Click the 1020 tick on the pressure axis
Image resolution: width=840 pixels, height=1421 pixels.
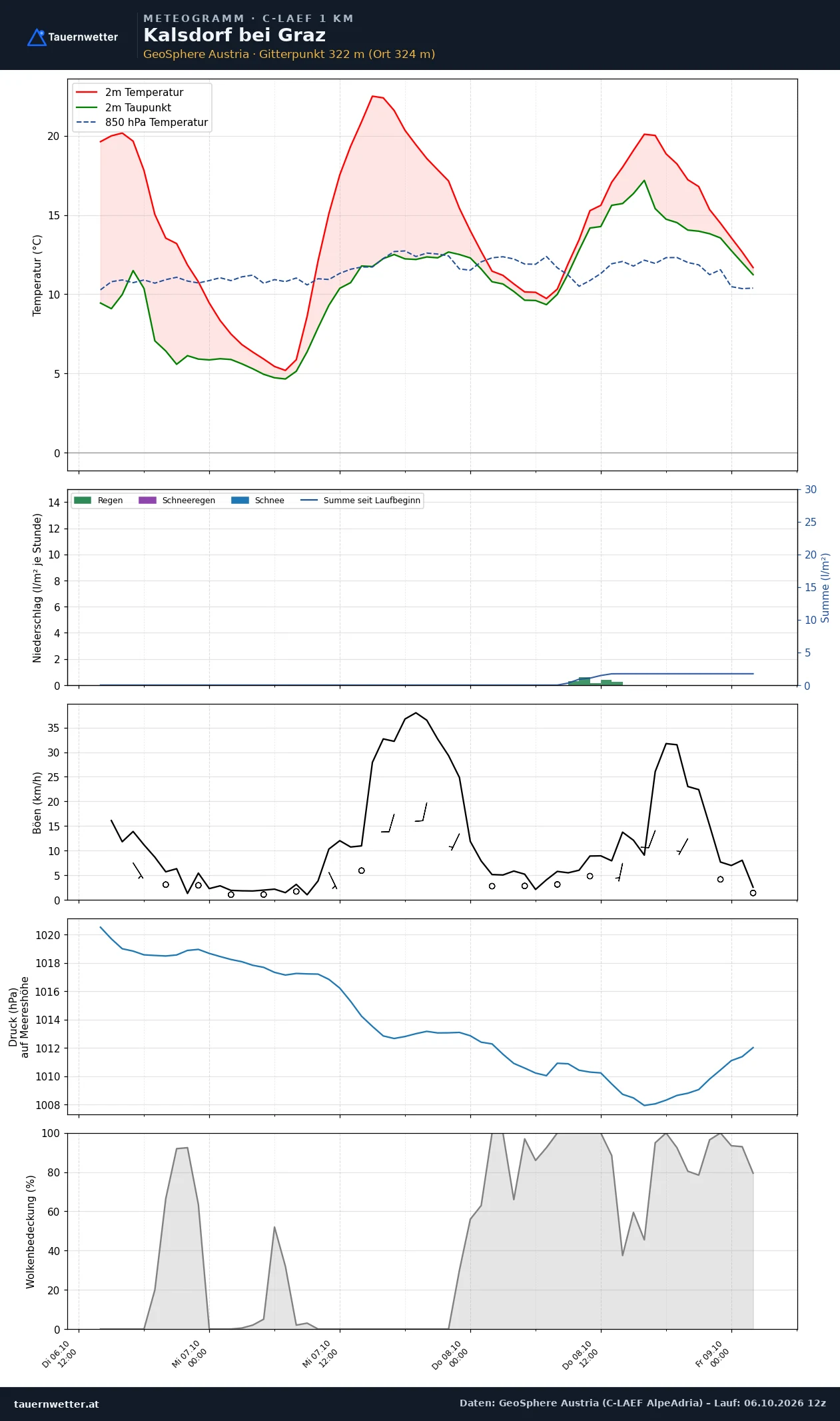click(47, 935)
